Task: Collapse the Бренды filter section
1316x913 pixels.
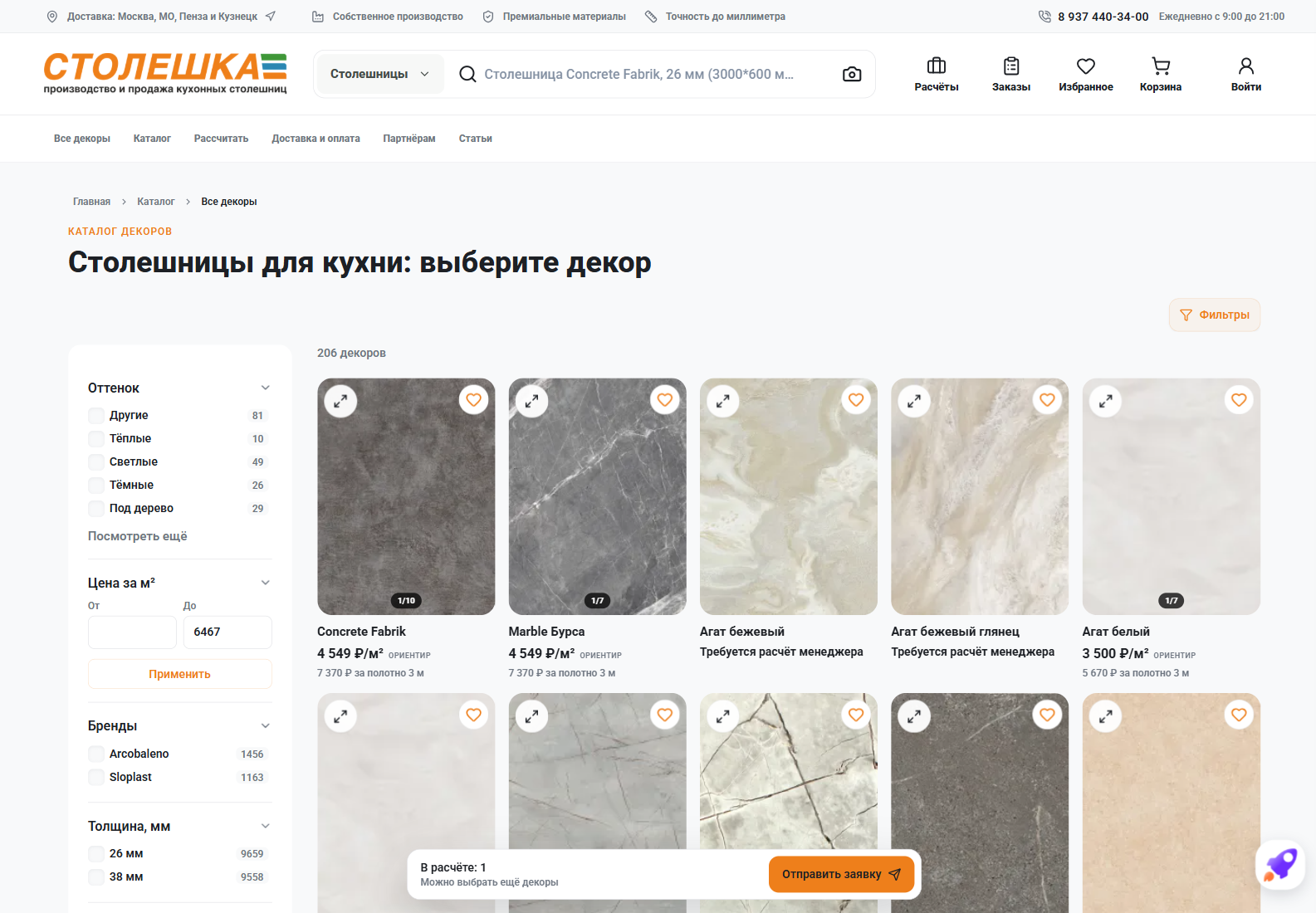Action: tap(266, 725)
